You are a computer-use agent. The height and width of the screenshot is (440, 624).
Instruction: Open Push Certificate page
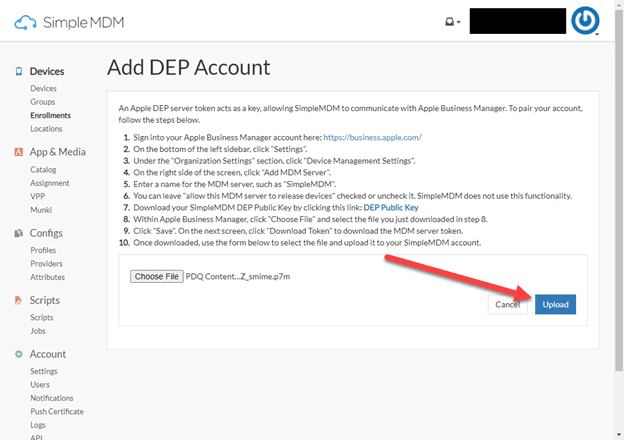click(x=57, y=412)
